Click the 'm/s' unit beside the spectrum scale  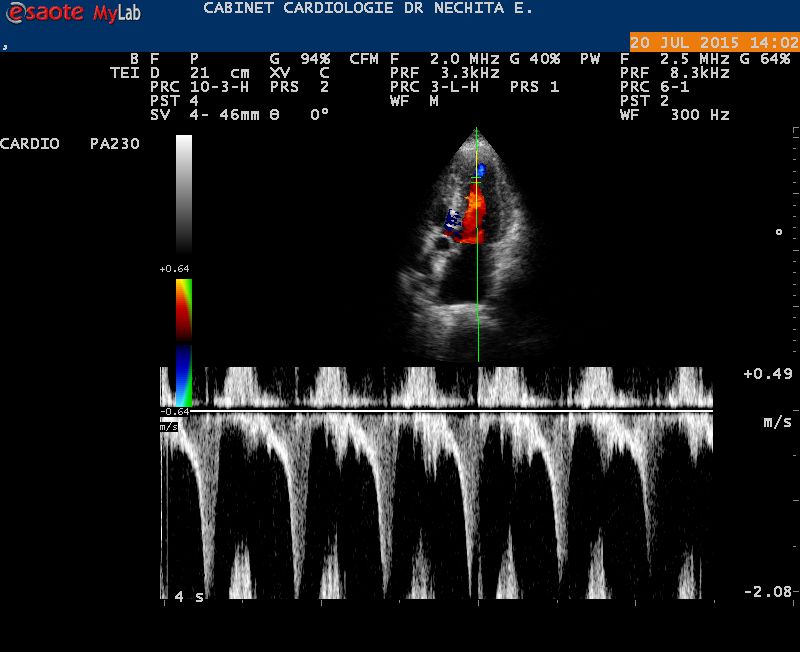coord(778,422)
